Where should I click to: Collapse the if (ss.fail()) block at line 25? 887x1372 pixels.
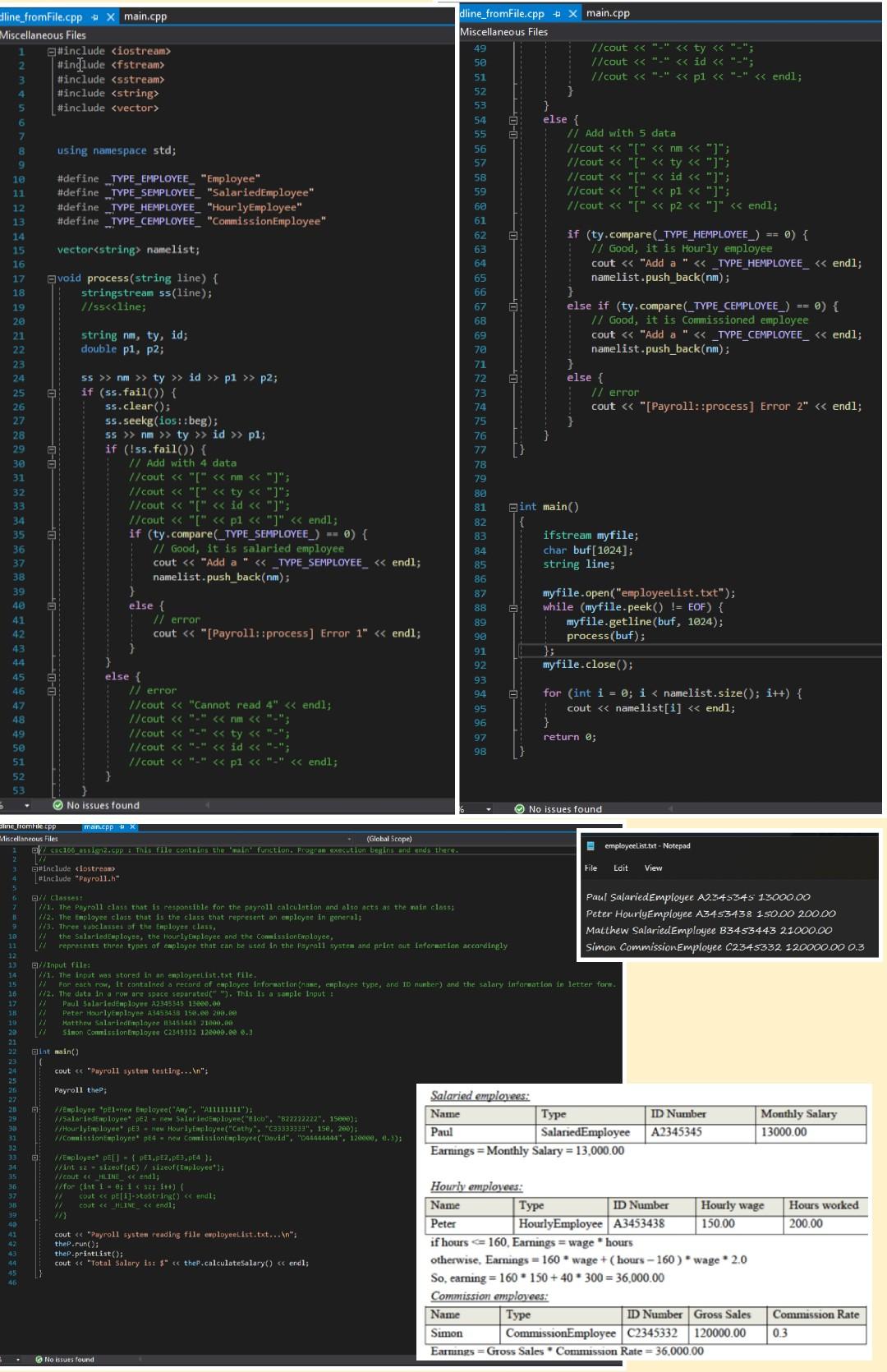tap(51, 392)
